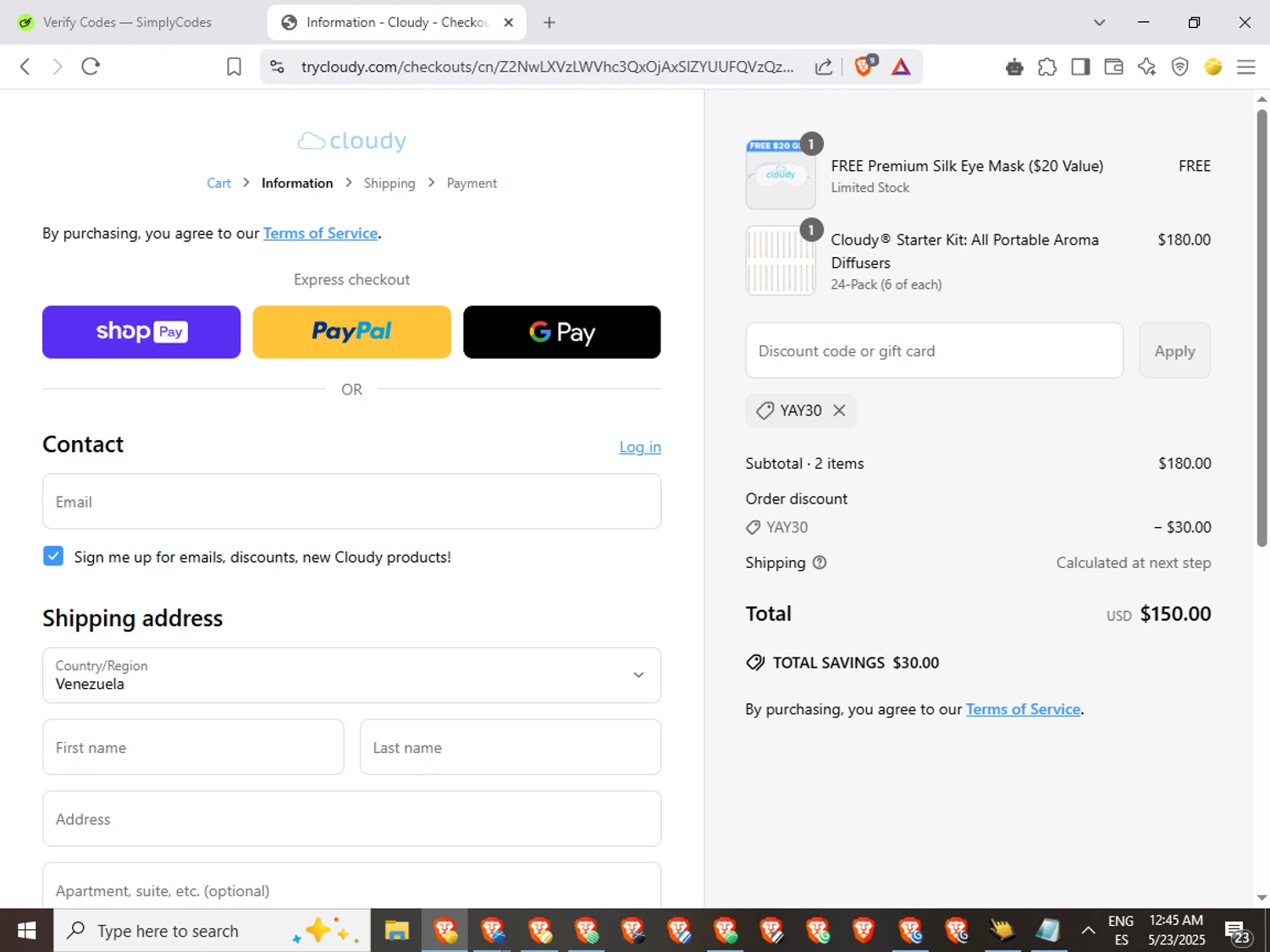Click the taskbar clock showing 12:45 AM

tap(1176, 931)
